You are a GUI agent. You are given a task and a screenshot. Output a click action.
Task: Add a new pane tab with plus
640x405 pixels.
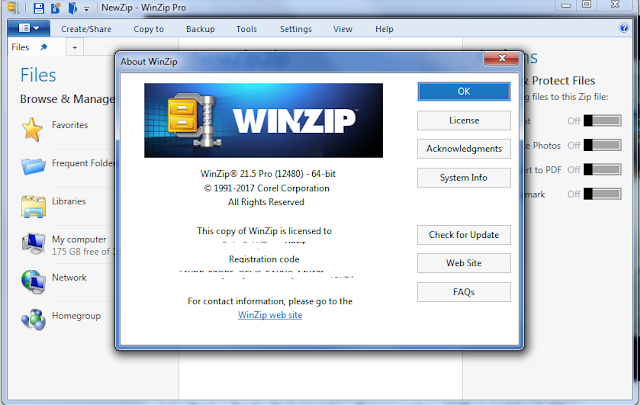point(75,48)
